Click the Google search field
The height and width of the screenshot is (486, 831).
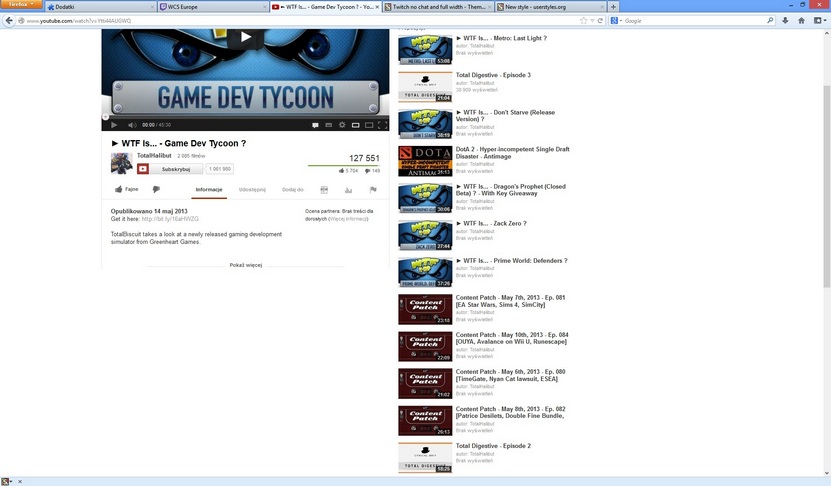coord(694,21)
